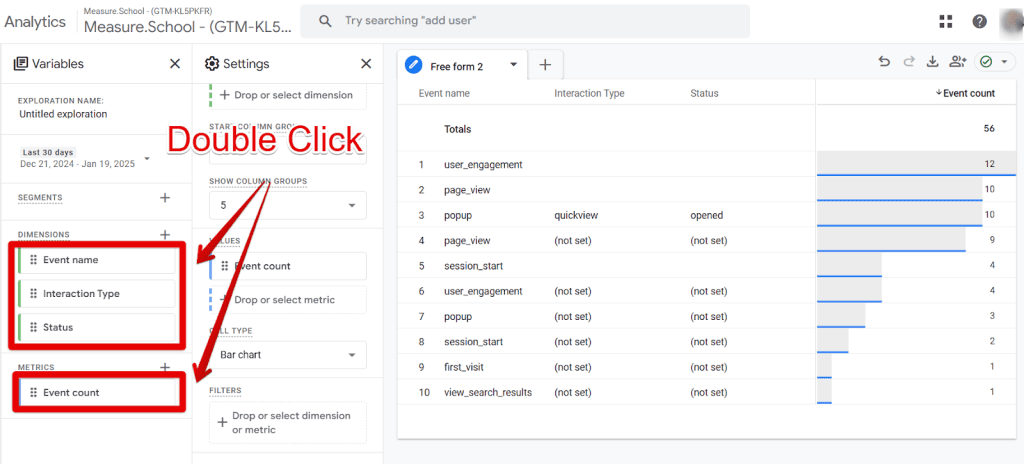Sort by Event count column header
Image resolution: width=1024 pixels, height=464 pixels.
click(x=965, y=93)
